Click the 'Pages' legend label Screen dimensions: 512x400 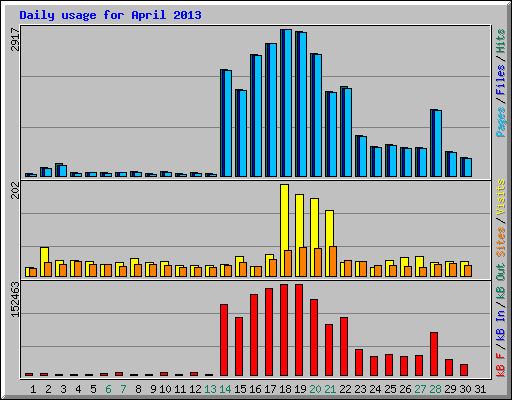pos(501,122)
